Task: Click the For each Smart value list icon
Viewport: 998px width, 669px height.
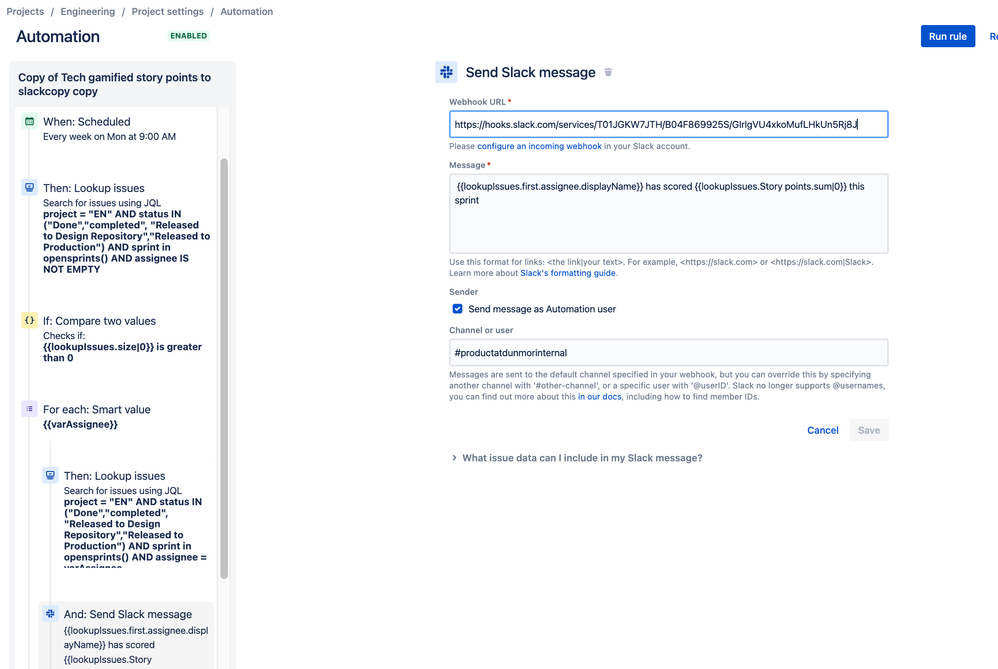Action: pos(29,409)
